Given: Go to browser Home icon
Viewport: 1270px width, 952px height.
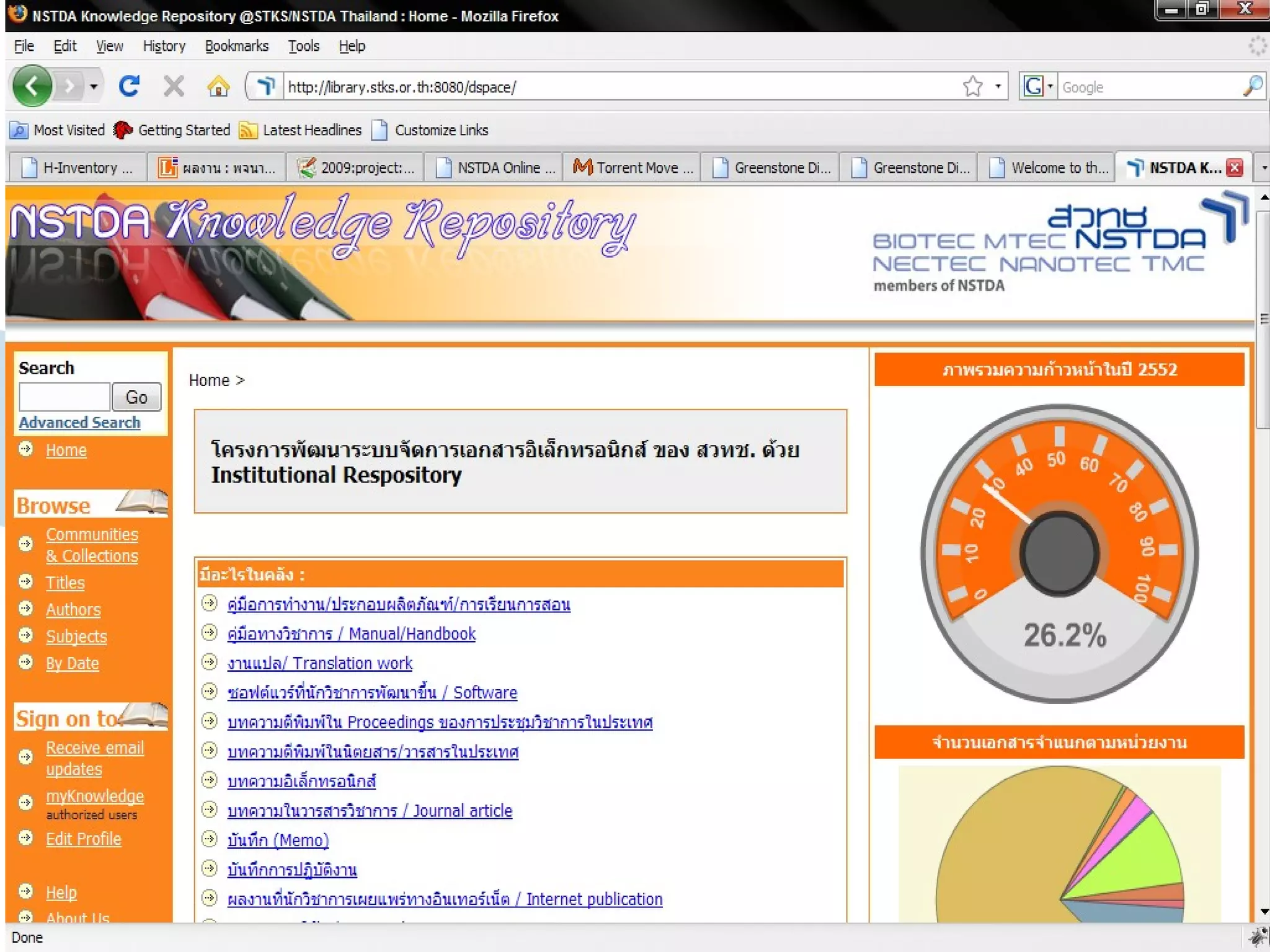Looking at the screenshot, I should click(218, 86).
